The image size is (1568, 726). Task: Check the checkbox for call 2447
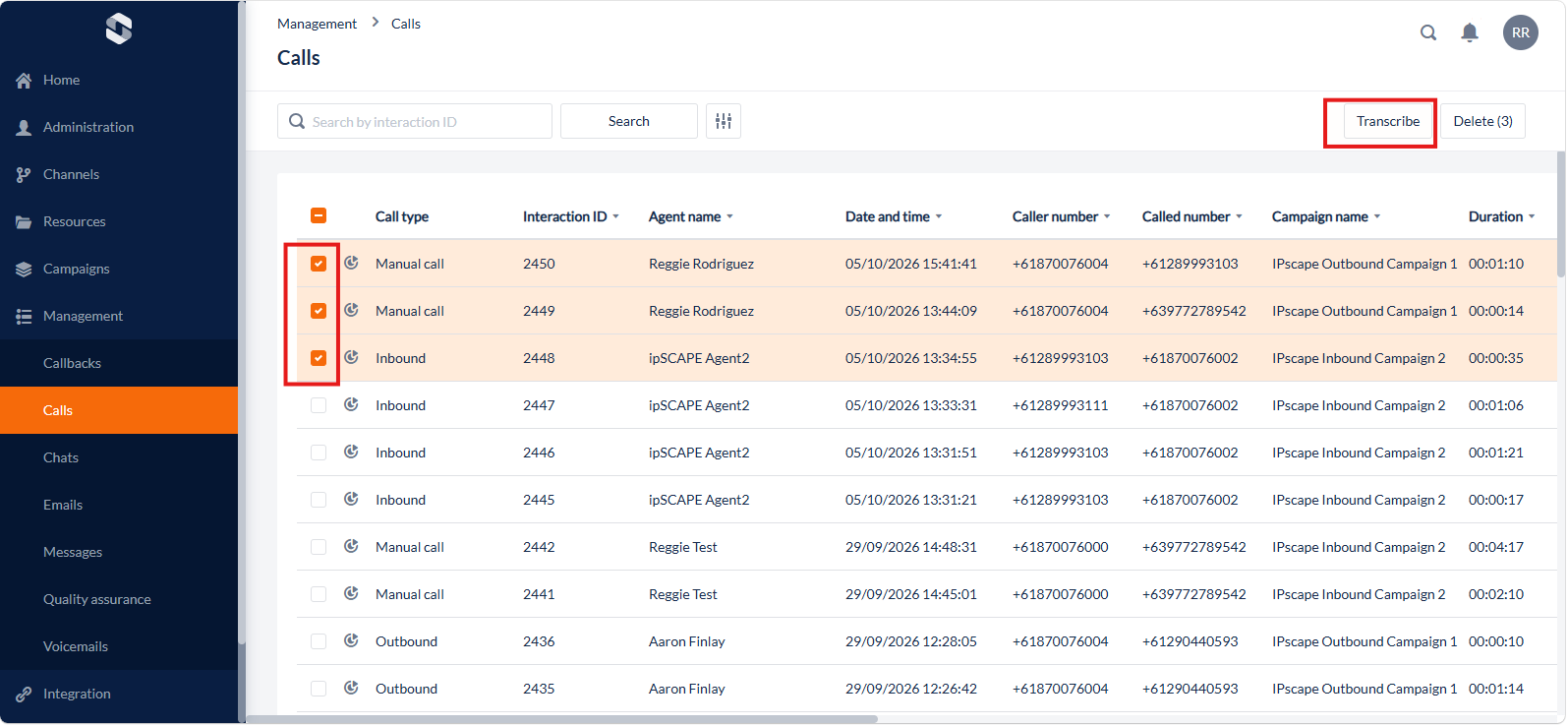(x=319, y=405)
